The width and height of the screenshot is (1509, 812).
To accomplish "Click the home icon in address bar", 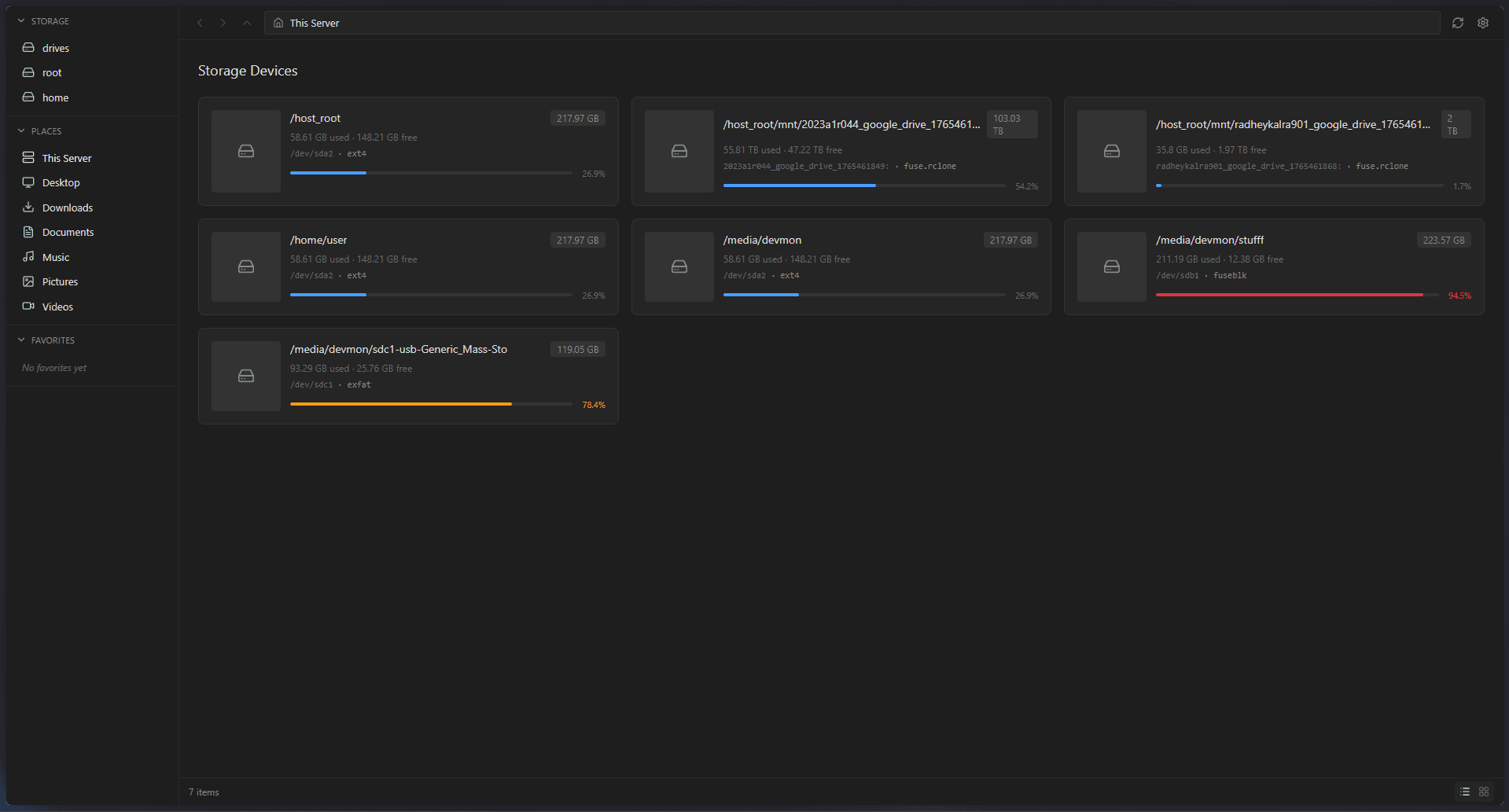I will click(x=278, y=23).
